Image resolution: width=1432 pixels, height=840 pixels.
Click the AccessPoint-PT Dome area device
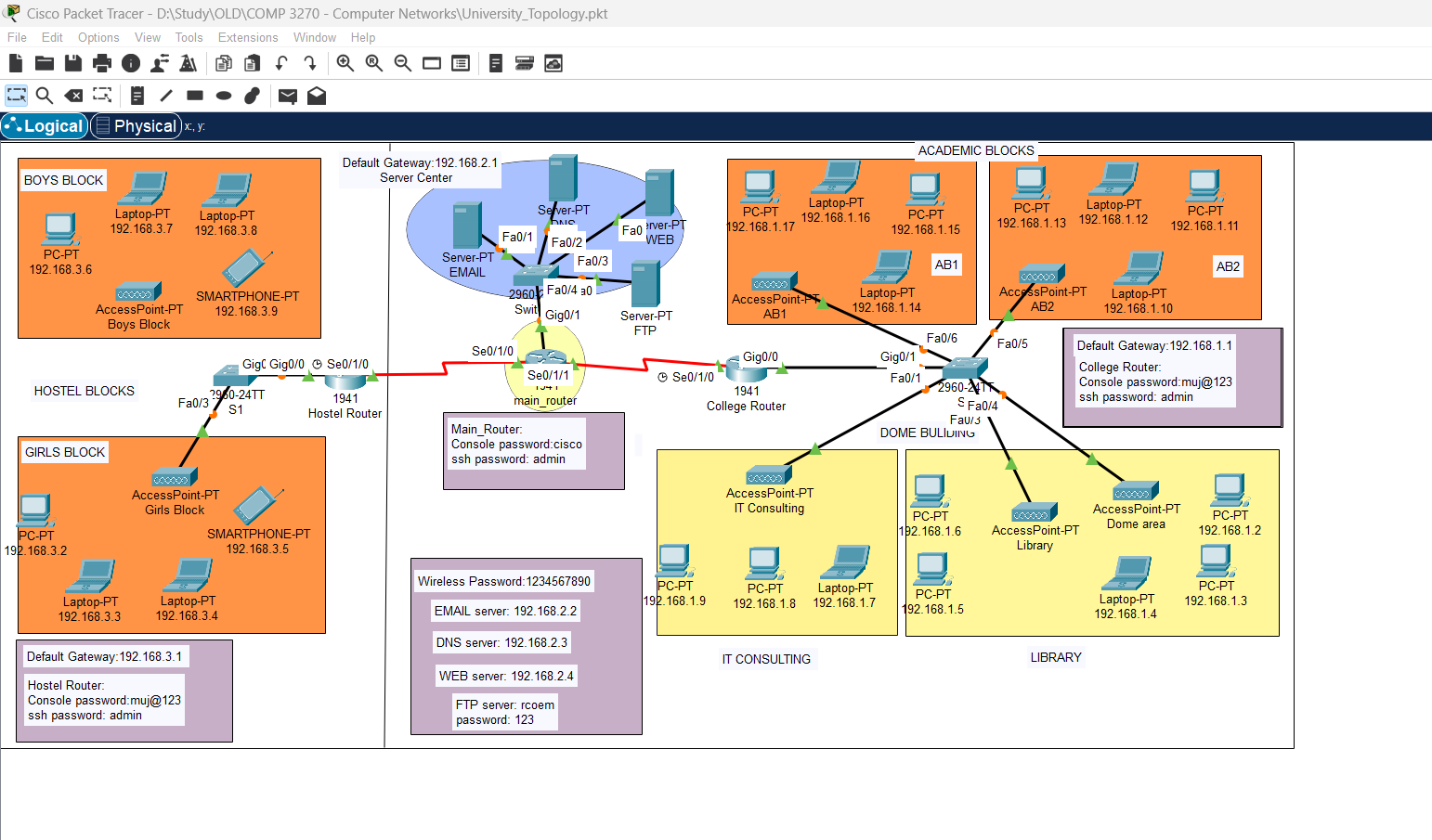[x=1136, y=490]
